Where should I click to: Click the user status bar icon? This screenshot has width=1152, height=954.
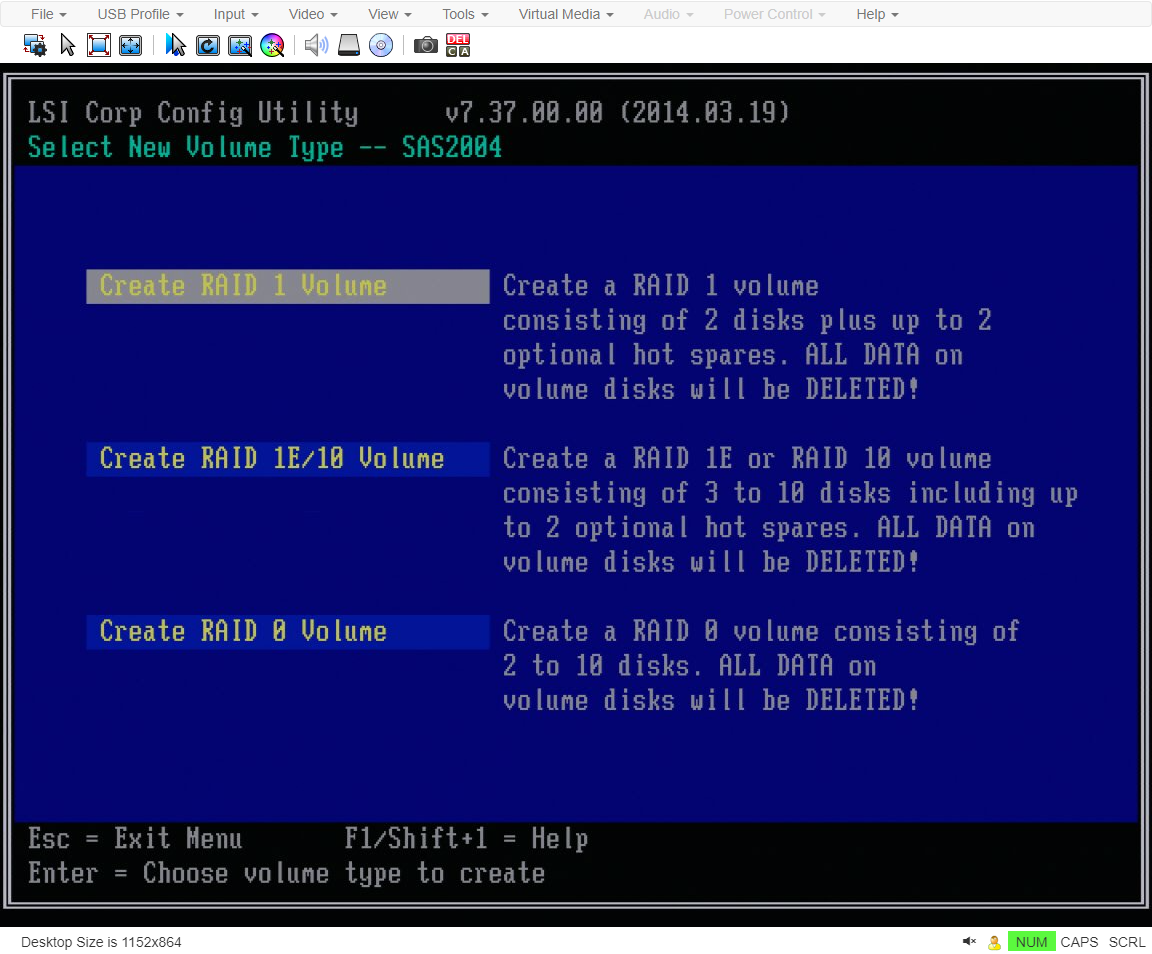coord(994,942)
